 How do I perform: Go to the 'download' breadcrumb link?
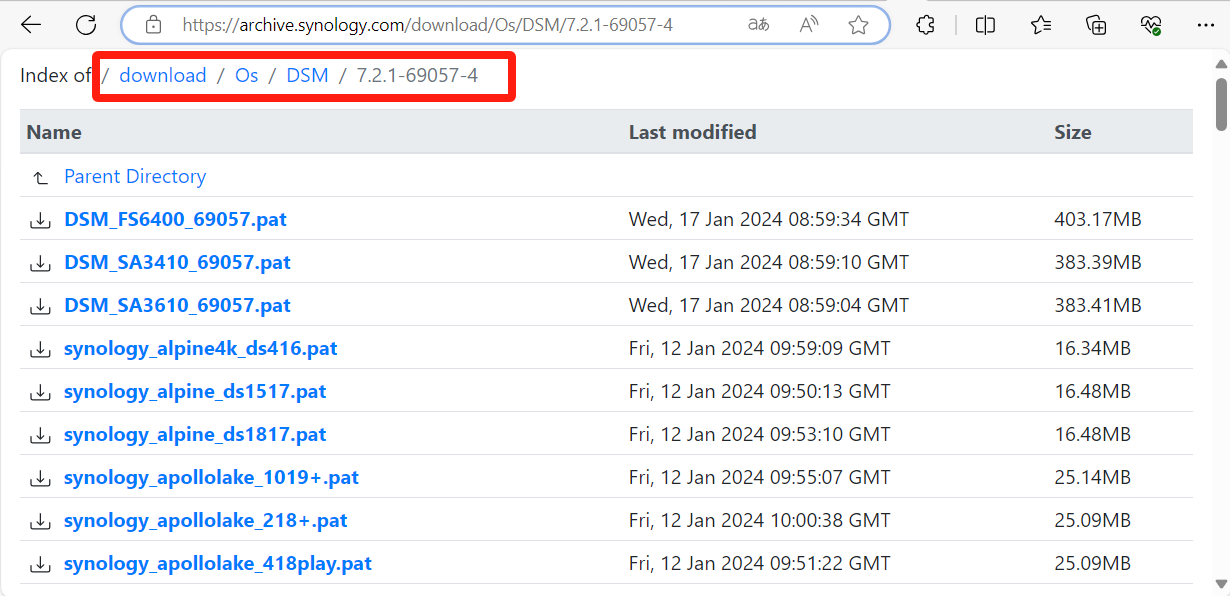162,75
